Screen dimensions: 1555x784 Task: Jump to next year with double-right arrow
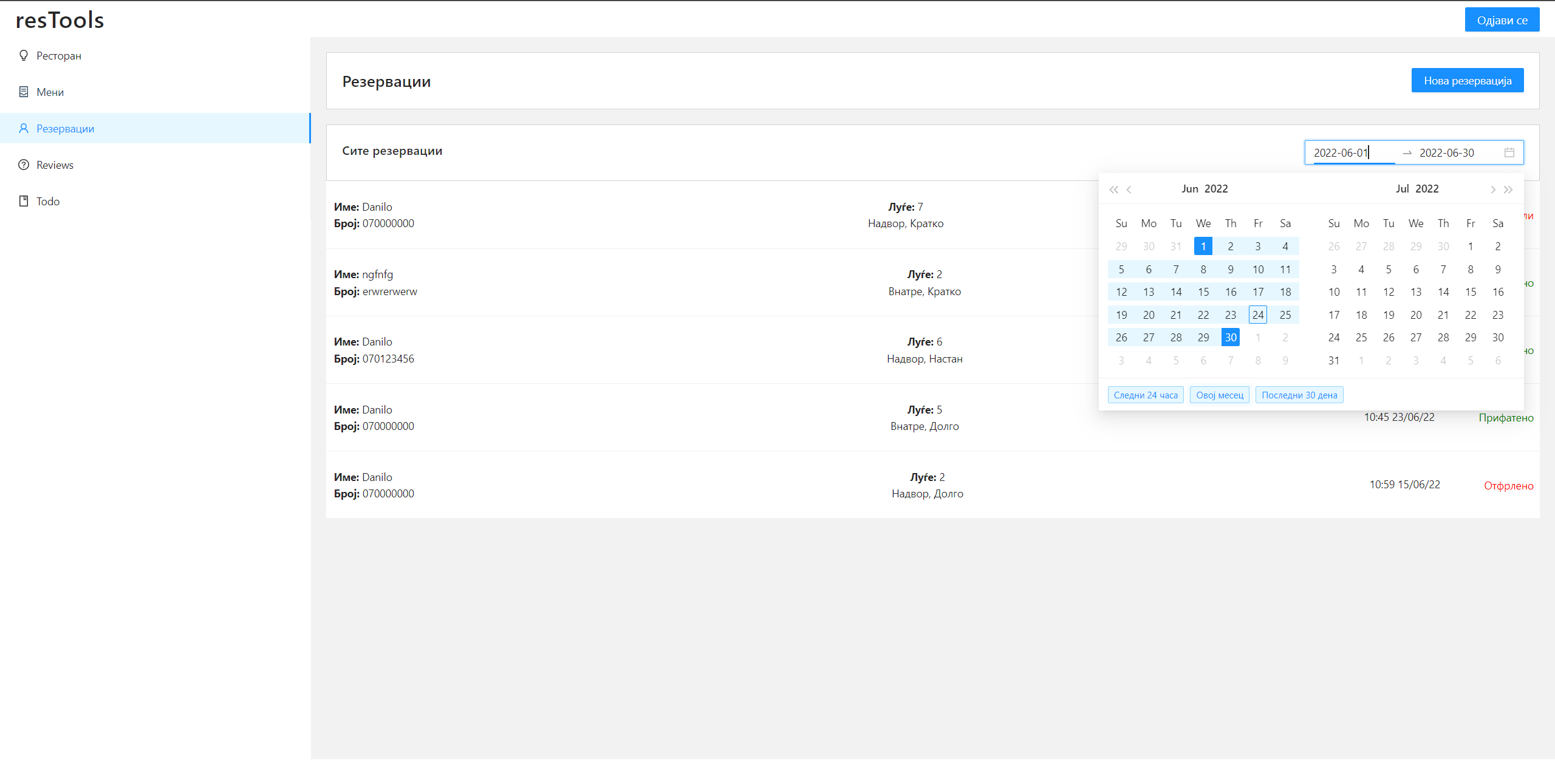[x=1508, y=189]
